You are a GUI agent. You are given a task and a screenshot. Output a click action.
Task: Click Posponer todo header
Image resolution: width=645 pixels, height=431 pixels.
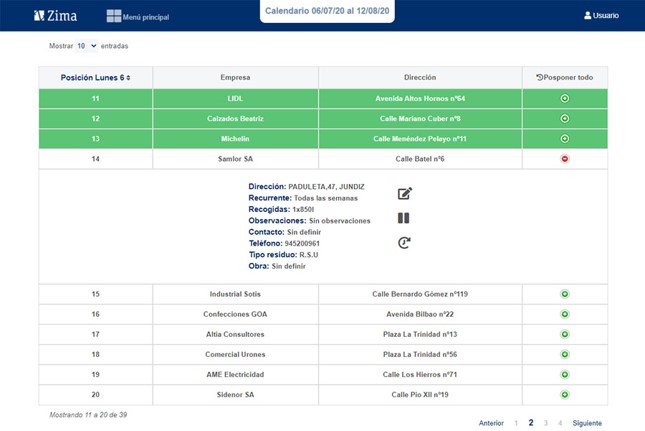(564, 77)
